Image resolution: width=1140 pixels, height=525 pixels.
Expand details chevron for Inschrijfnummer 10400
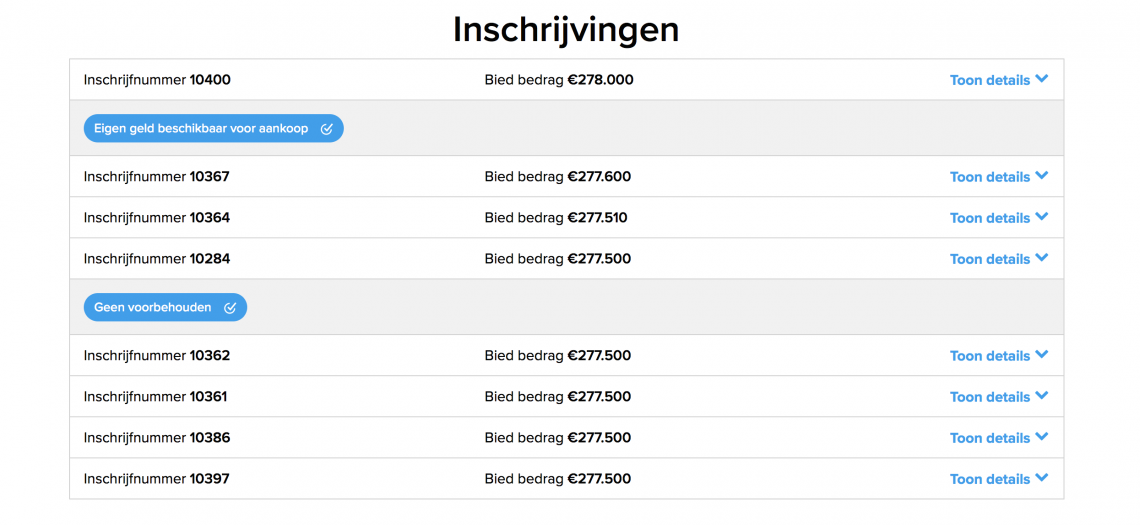[1041, 79]
